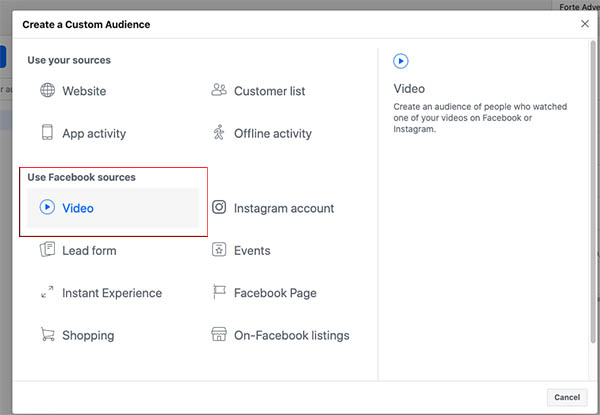The width and height of the screenshot is (600, 415).
Task: Close the Create a Custom Audience dialog
Action: [585, 24]
